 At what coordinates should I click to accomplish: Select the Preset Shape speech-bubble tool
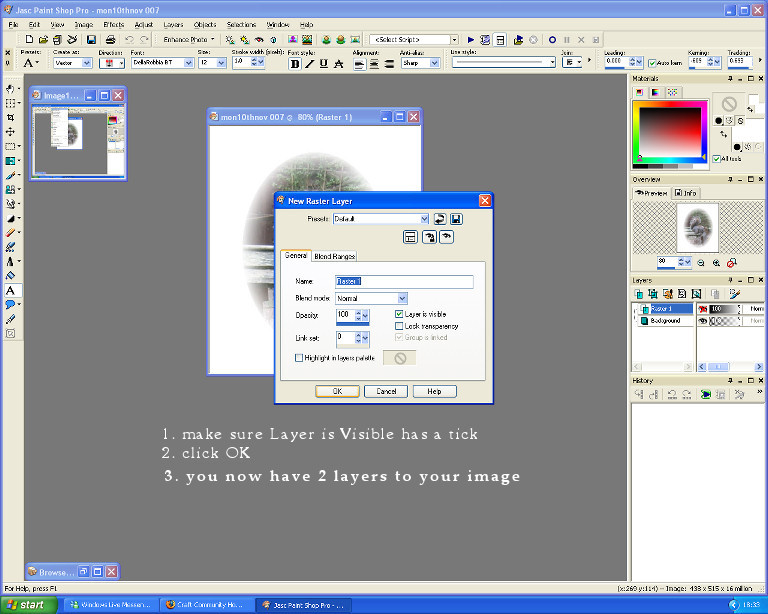coord(10,305)
